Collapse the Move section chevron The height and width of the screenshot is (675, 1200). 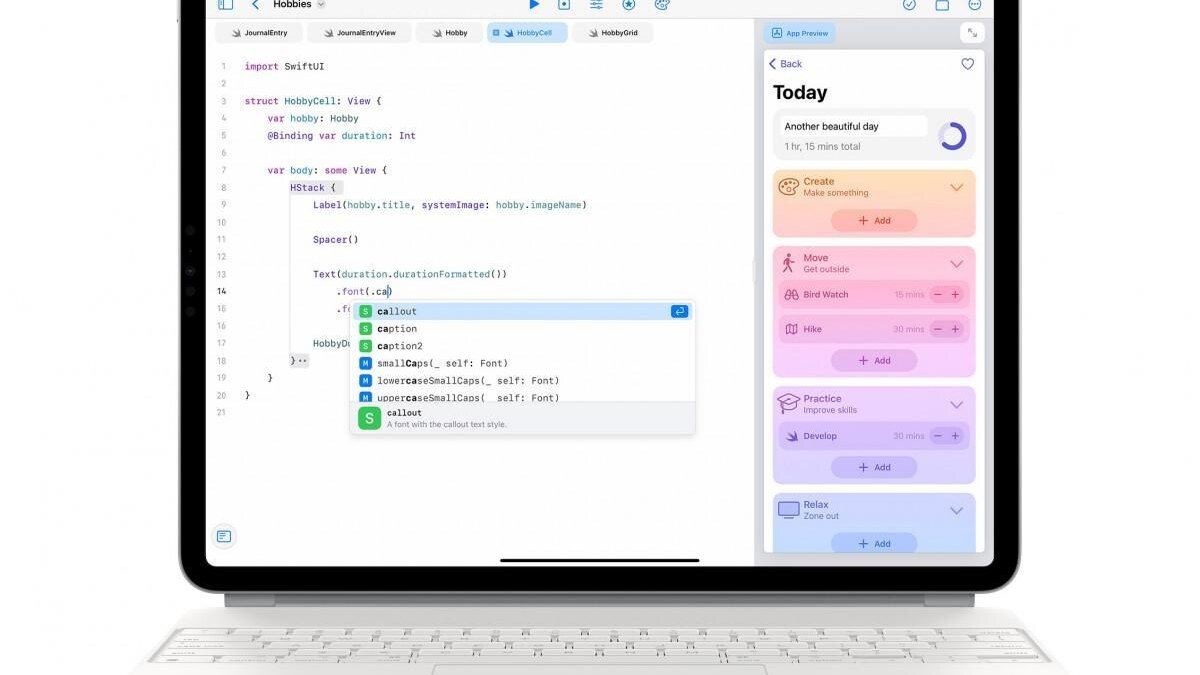[956, 264]
